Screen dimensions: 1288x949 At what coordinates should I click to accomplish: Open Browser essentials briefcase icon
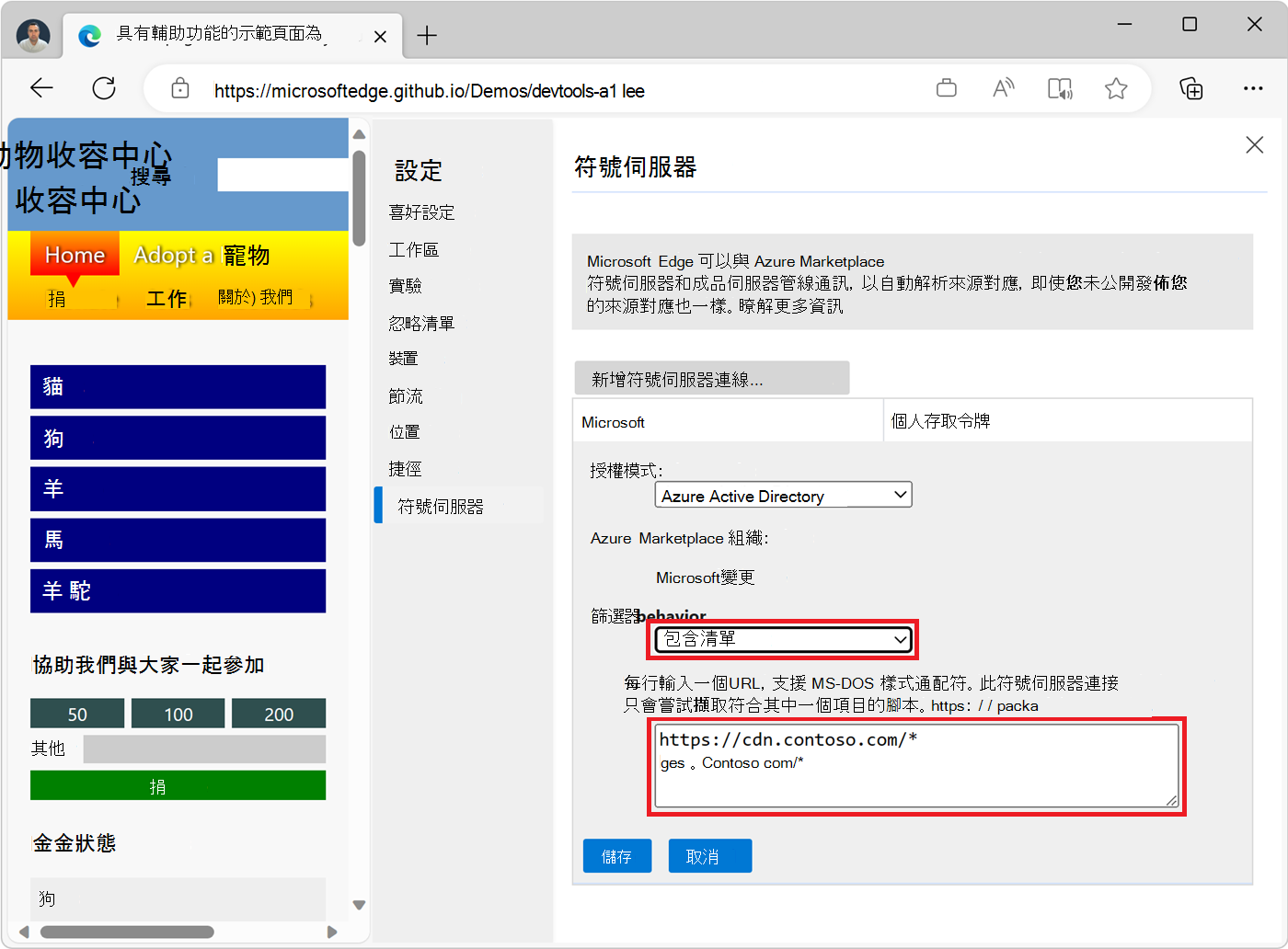click(x=947, y=87)
